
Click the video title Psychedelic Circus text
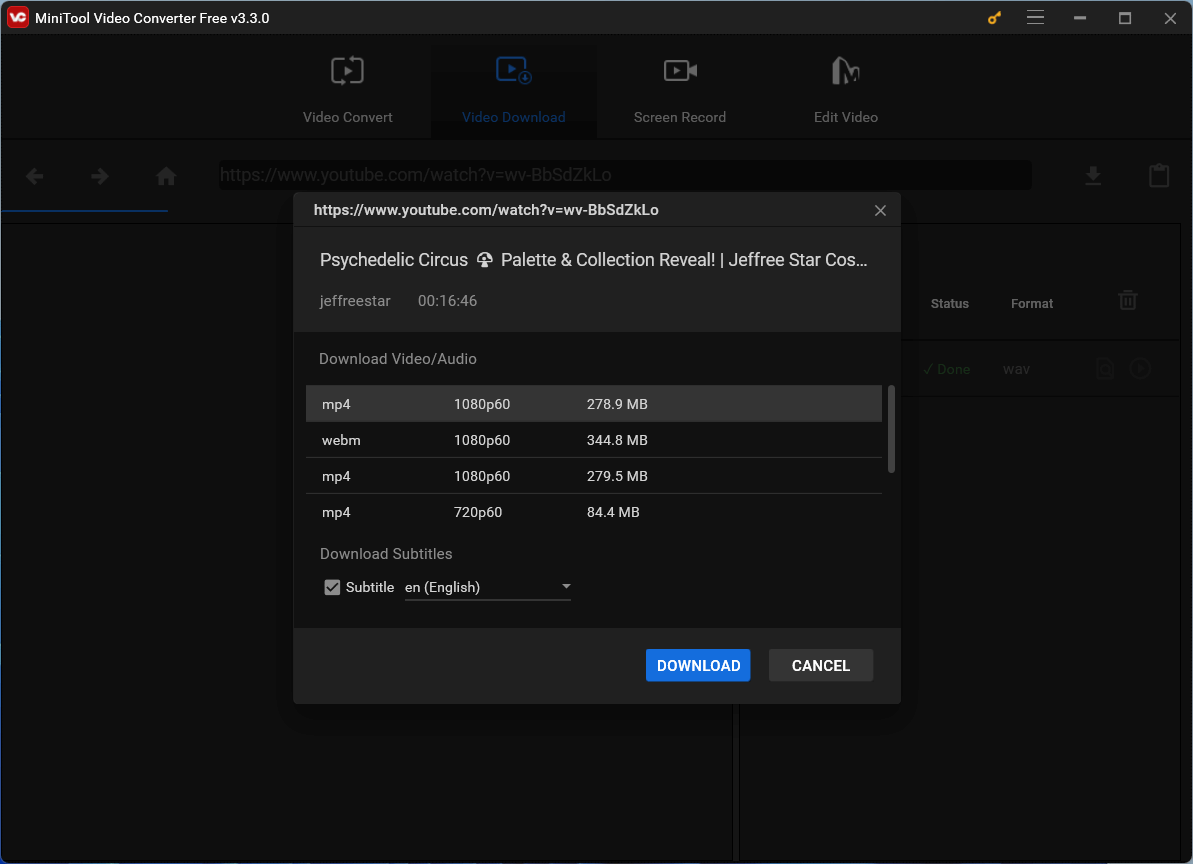point(593,260)
